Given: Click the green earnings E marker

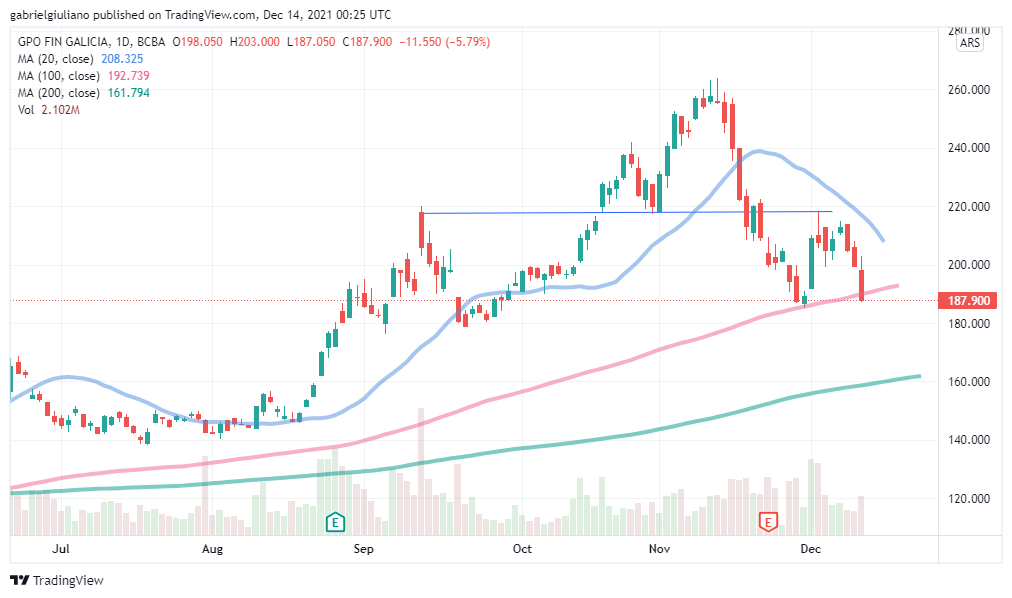Looking at the screenshot, I should click(x=335, y=521).
